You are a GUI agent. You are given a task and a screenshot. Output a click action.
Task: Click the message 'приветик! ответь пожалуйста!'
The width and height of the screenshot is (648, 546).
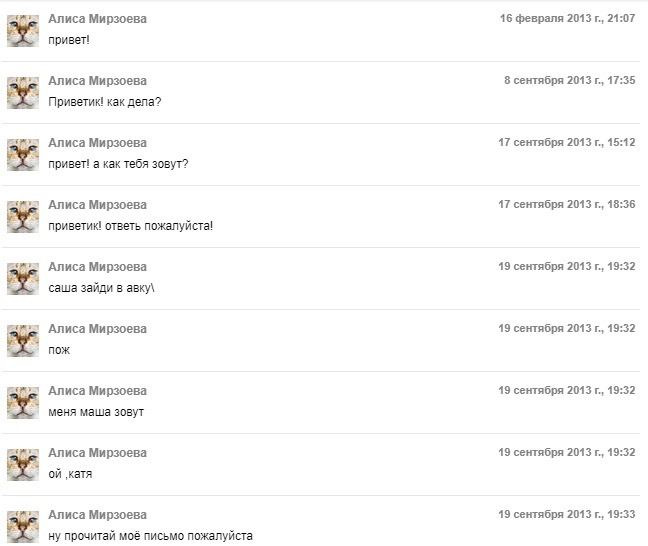point(130,226)
